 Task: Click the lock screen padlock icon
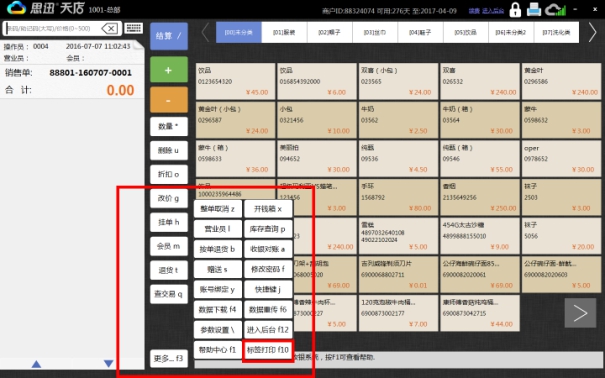515,10
